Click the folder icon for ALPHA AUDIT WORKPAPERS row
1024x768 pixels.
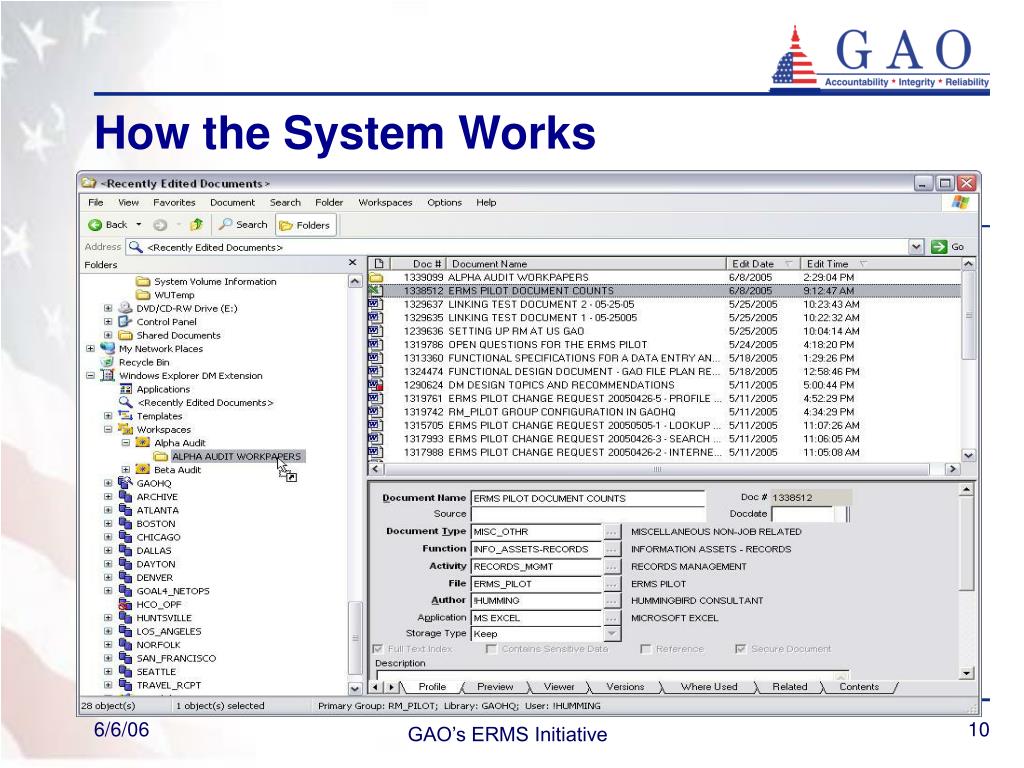(x=376, y=277)
